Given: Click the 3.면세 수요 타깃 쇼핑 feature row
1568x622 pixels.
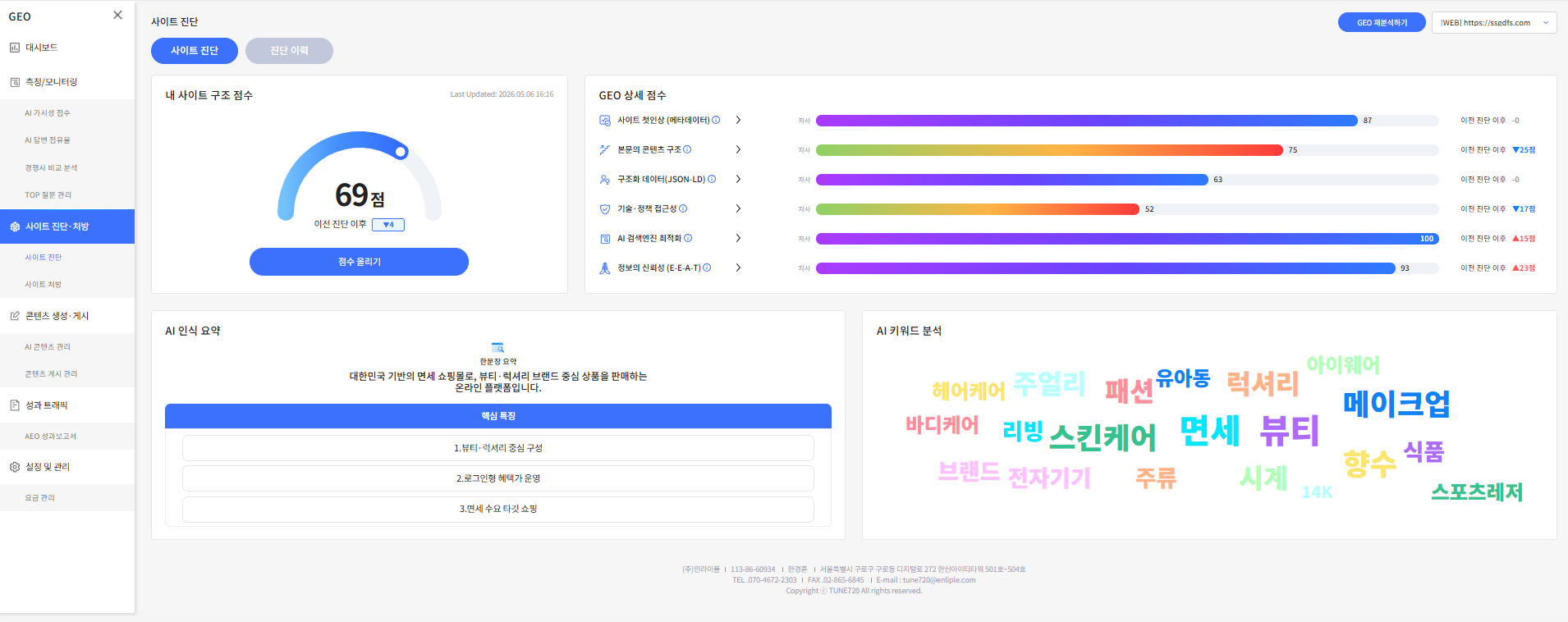Looking at the screenshot, I should (498, 509).
